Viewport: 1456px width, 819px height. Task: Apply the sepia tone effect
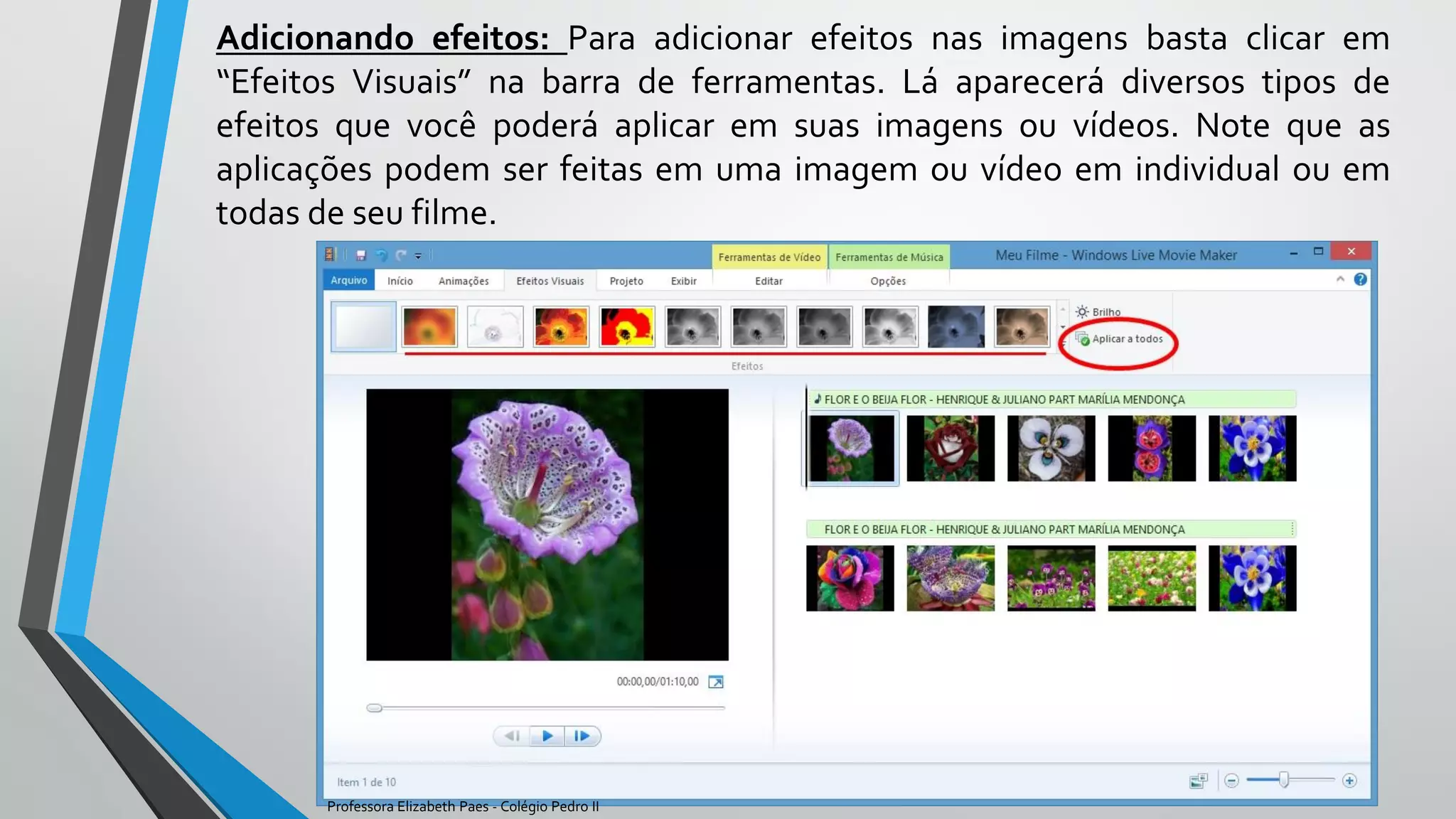coord(1022,326)
